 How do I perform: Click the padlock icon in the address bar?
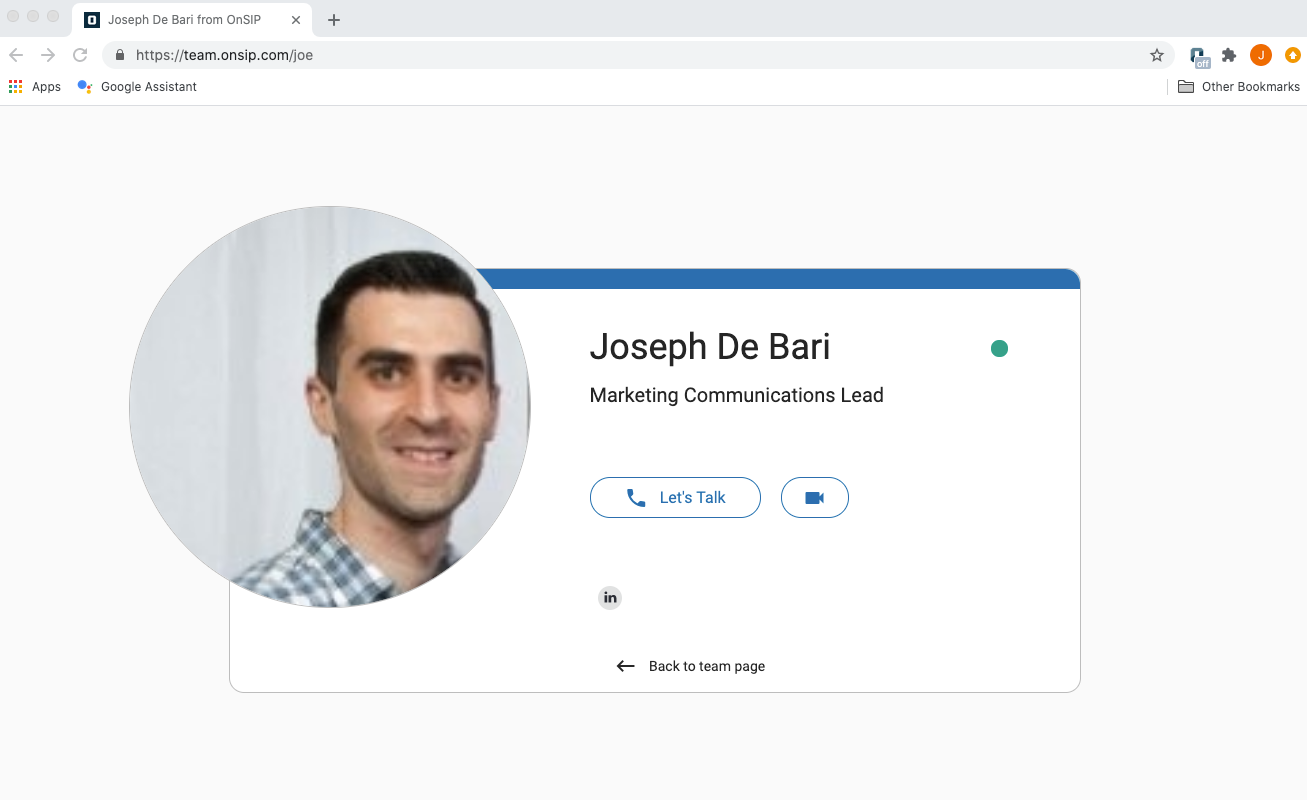[119, 55]
